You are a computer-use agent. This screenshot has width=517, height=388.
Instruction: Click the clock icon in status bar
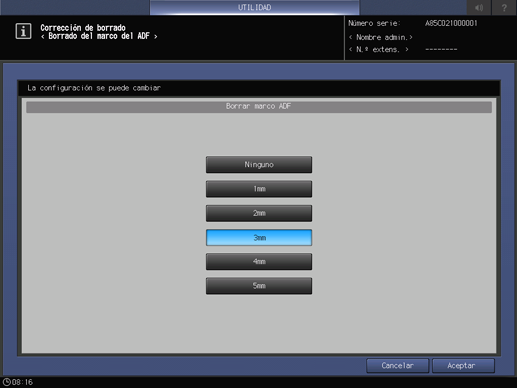click(x=7, y=382)
